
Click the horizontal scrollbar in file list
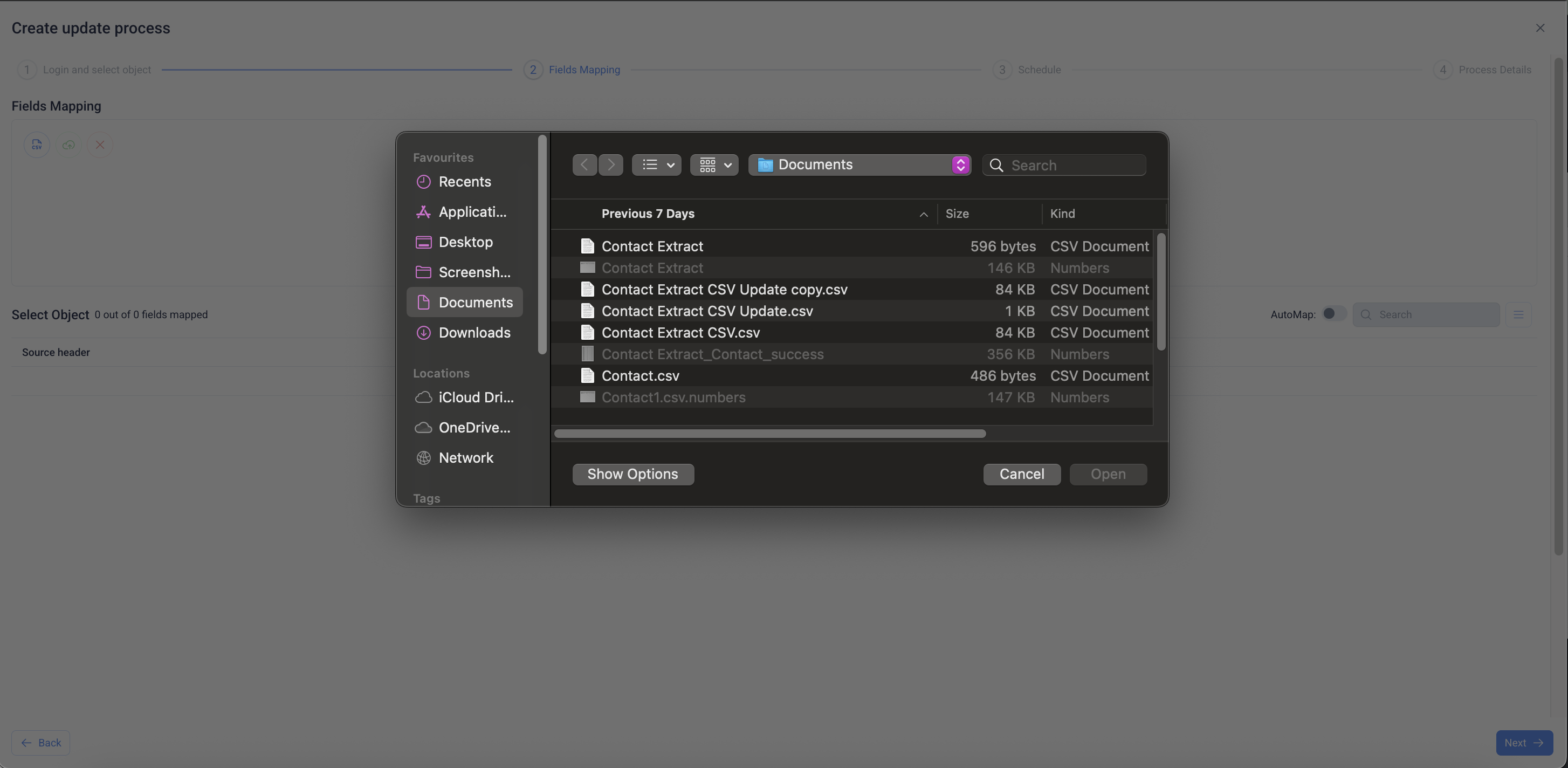tap(769, 434)
